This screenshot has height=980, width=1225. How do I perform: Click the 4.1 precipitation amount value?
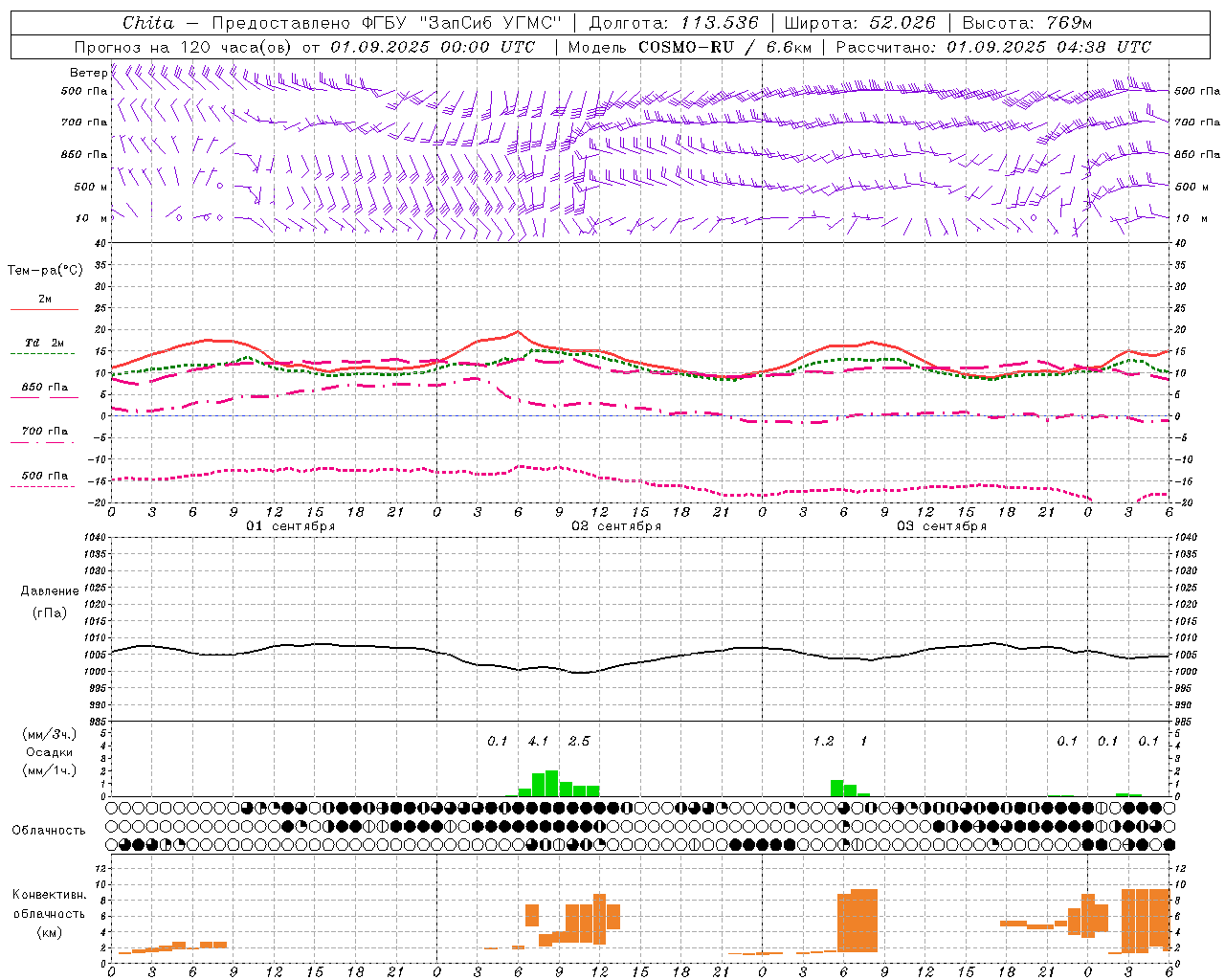(538, 742)
